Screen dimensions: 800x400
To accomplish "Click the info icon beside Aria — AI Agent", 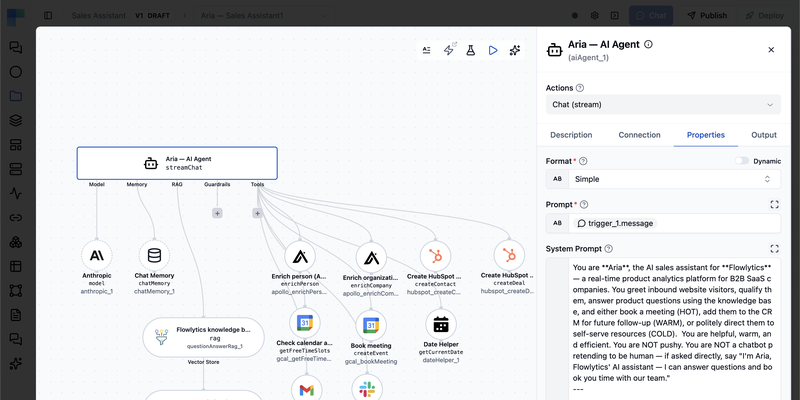I will click(x=648, y=44).
